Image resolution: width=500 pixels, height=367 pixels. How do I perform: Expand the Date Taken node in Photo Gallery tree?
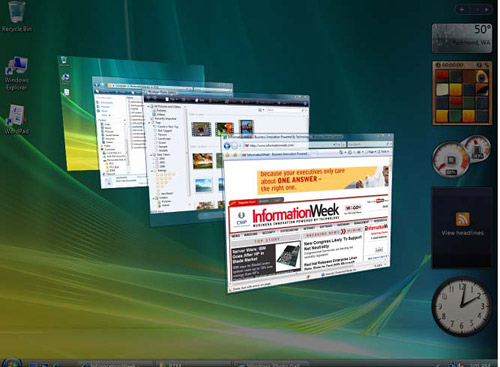pos(152,155)
